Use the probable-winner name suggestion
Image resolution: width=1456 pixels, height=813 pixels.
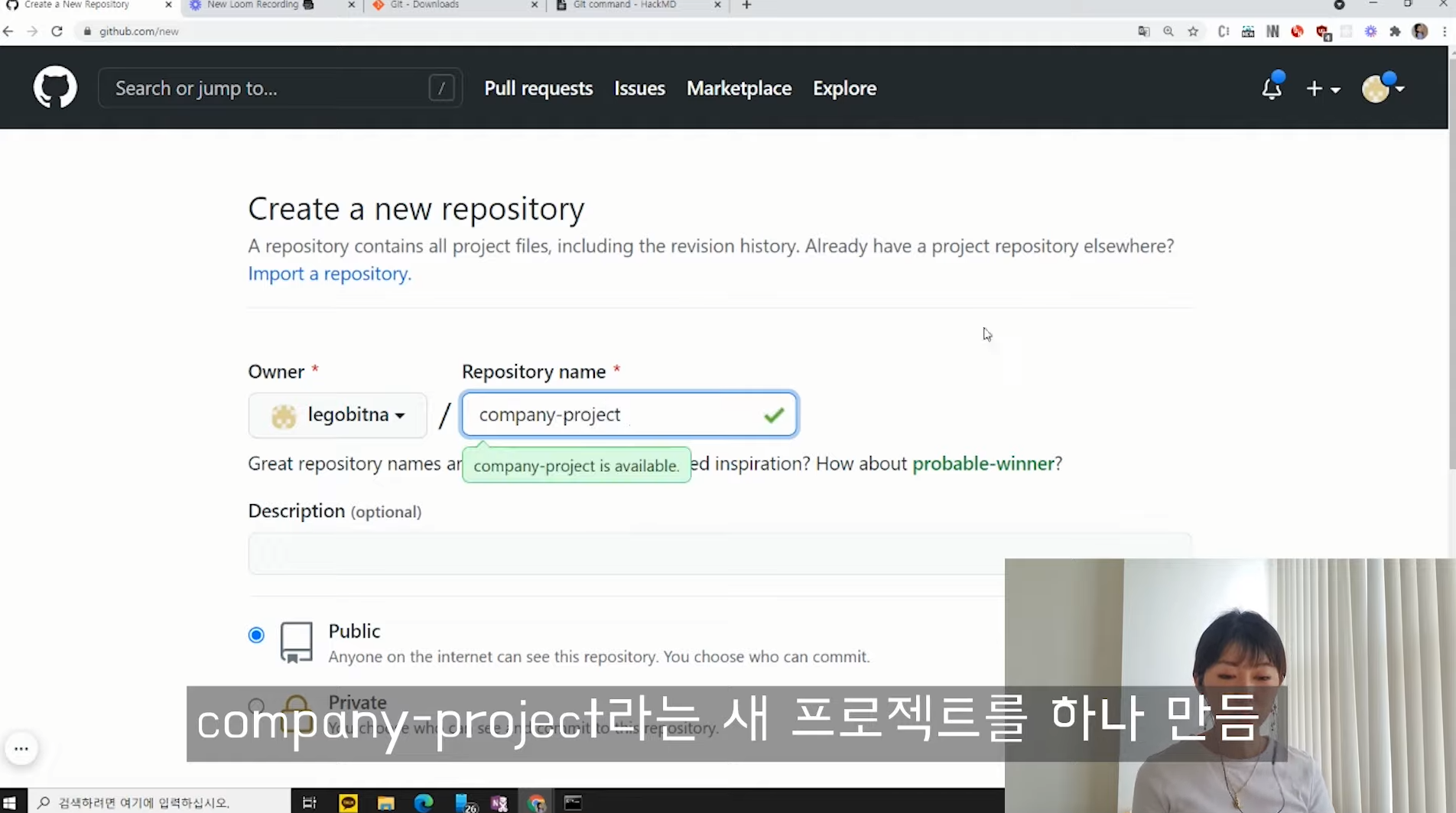point(983,463)
